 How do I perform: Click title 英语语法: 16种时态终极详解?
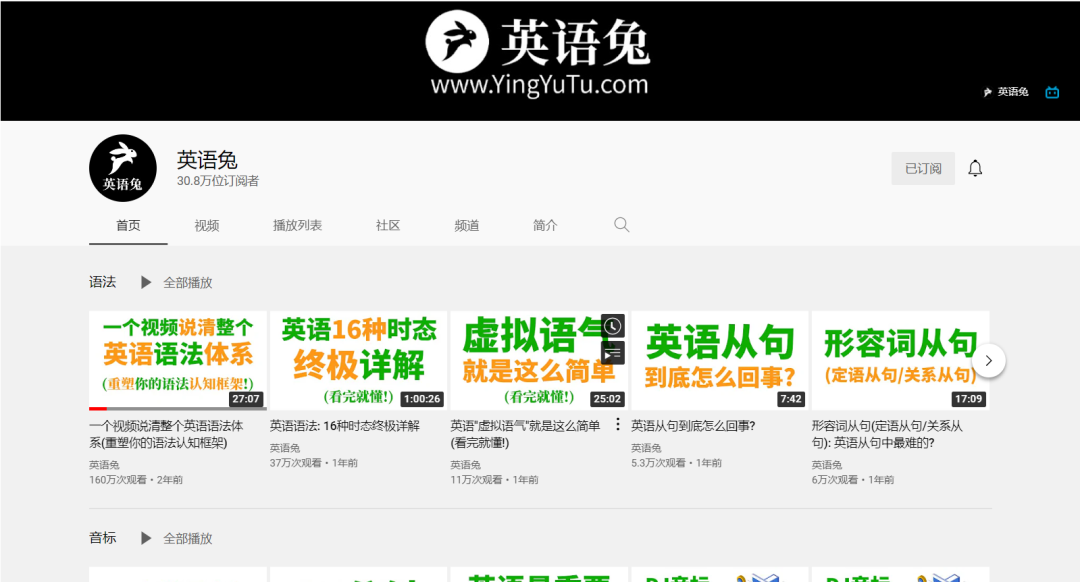(x=344, y=426)
